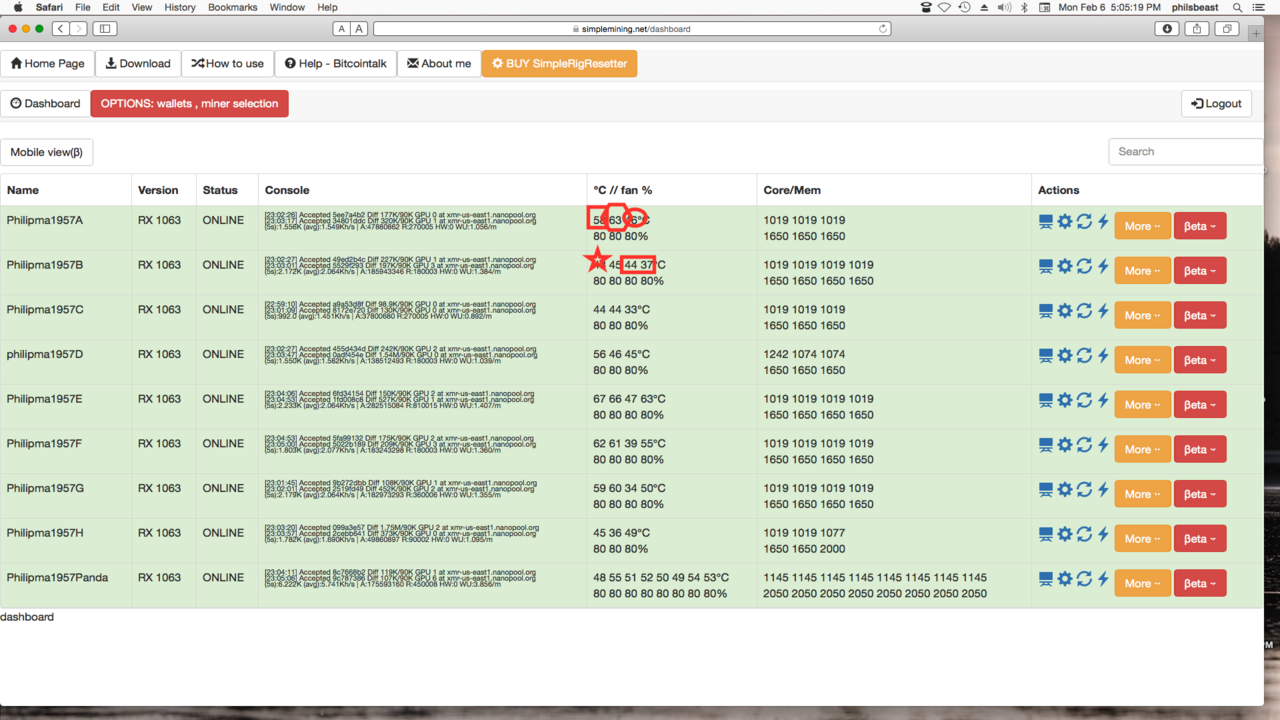This screenshot has height=720, width=1280.
Task: Click monitor icon for Philipma1957F
Action: [x=1046, y=444]
